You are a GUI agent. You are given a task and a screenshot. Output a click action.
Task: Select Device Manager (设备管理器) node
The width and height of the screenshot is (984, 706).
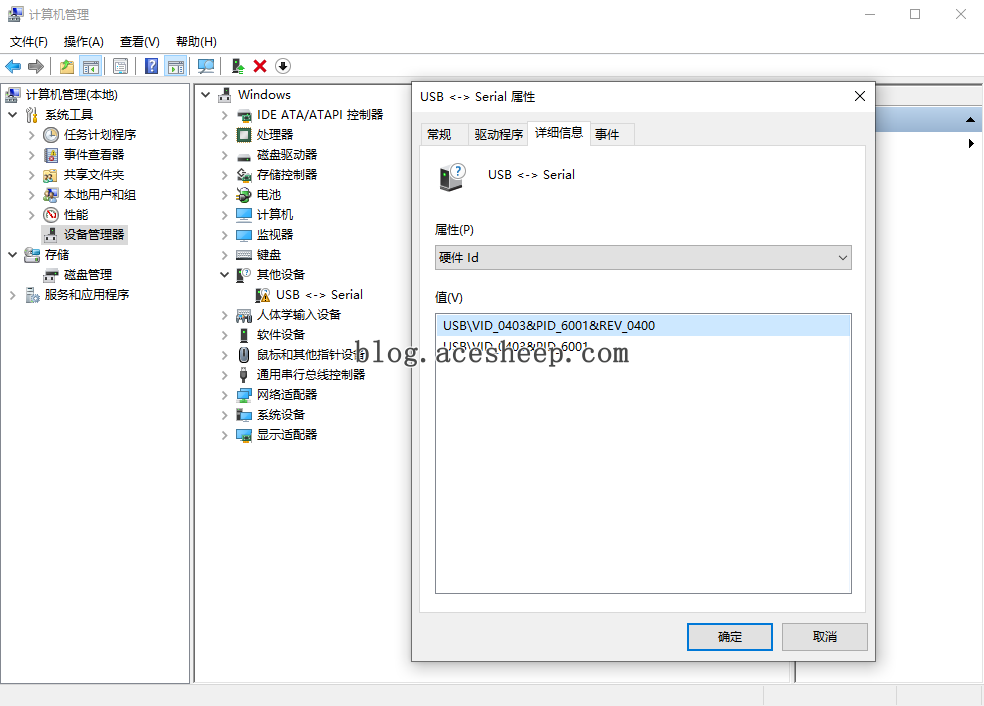click(94, 235)
